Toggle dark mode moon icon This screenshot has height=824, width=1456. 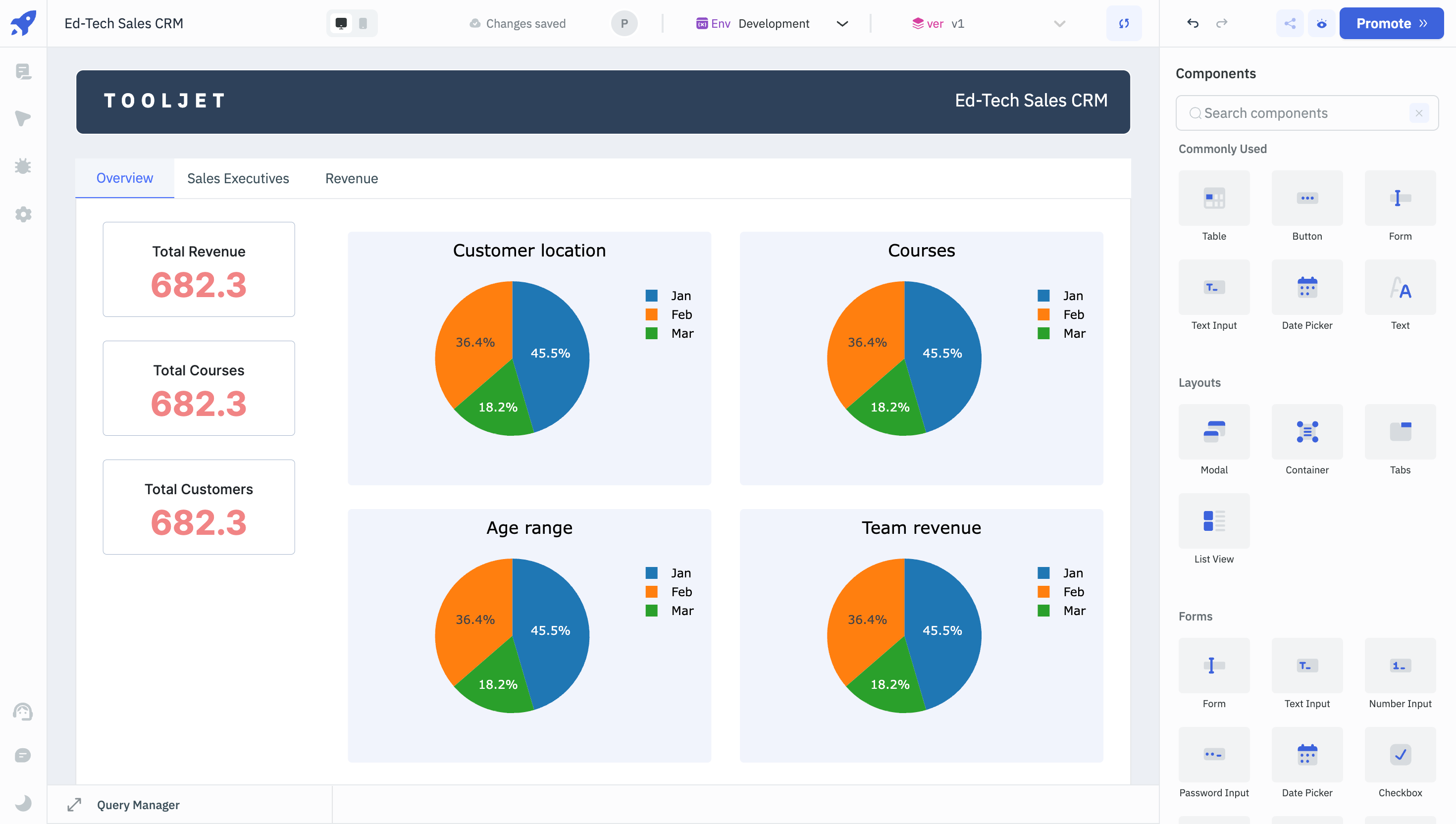click(23, 803)
